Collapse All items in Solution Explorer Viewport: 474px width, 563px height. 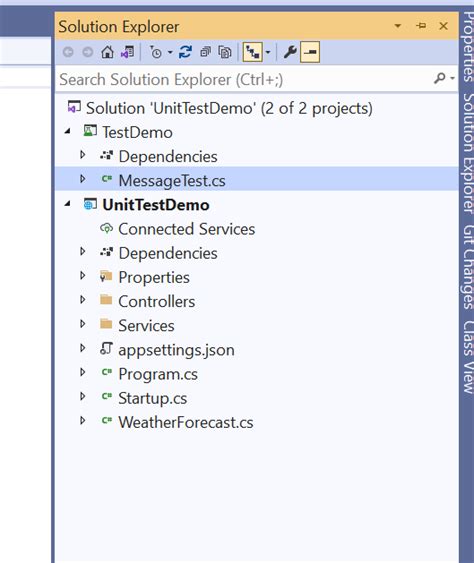(x=205, y=52)
